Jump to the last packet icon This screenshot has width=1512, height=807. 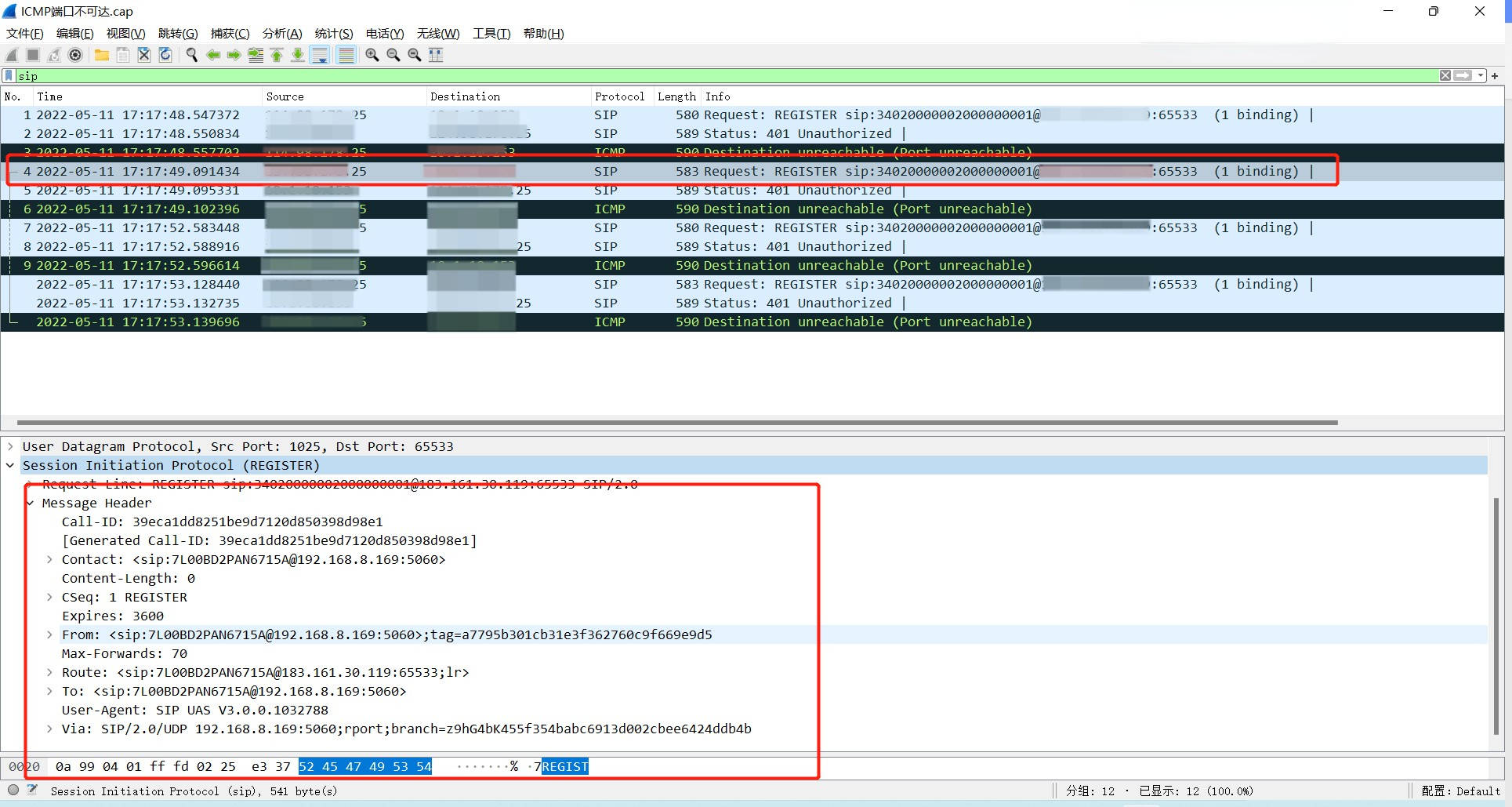[x=298, y=55]
